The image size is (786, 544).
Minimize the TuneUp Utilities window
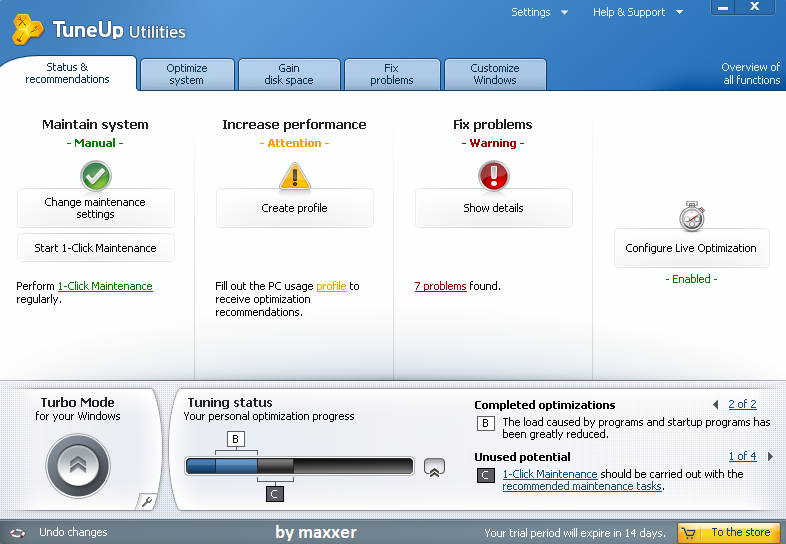pyautogui.click(x=723, y=8)
